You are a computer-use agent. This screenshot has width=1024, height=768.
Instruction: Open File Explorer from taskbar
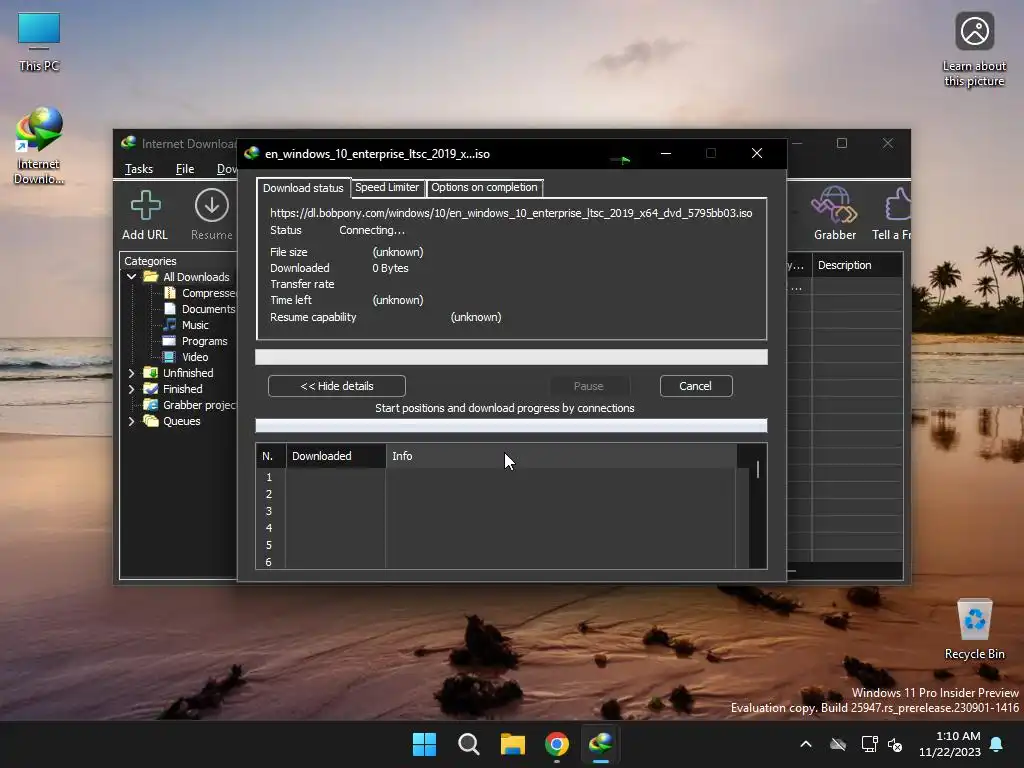(x=513, y=744)
